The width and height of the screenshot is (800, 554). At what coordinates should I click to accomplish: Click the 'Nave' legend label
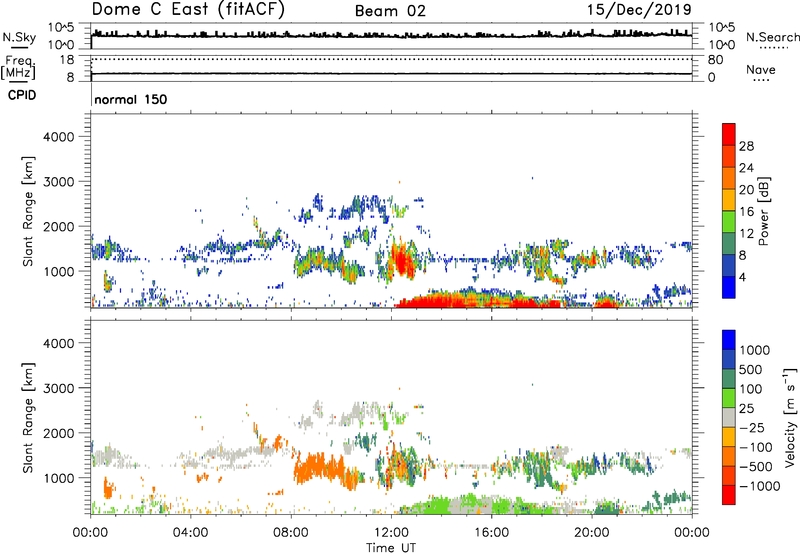[761, 69]
